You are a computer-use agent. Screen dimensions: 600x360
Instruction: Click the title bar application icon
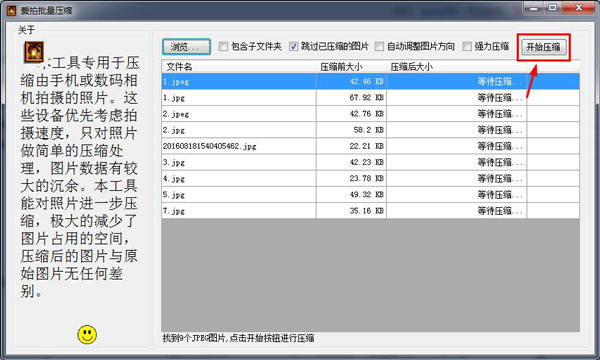[x=11, y=10]
